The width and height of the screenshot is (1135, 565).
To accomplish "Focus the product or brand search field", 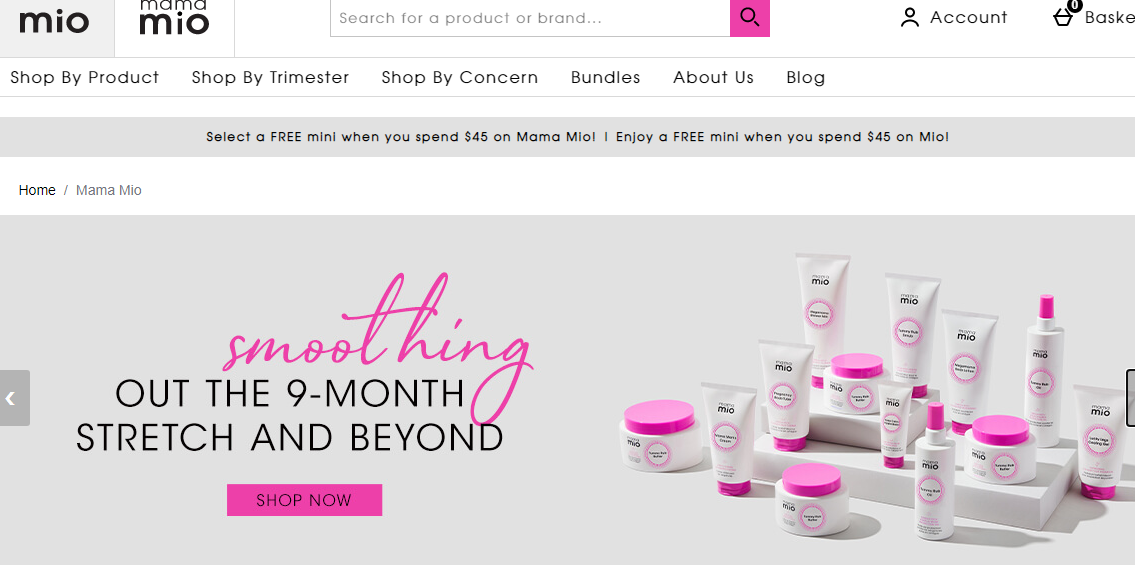I will [531, 18].
